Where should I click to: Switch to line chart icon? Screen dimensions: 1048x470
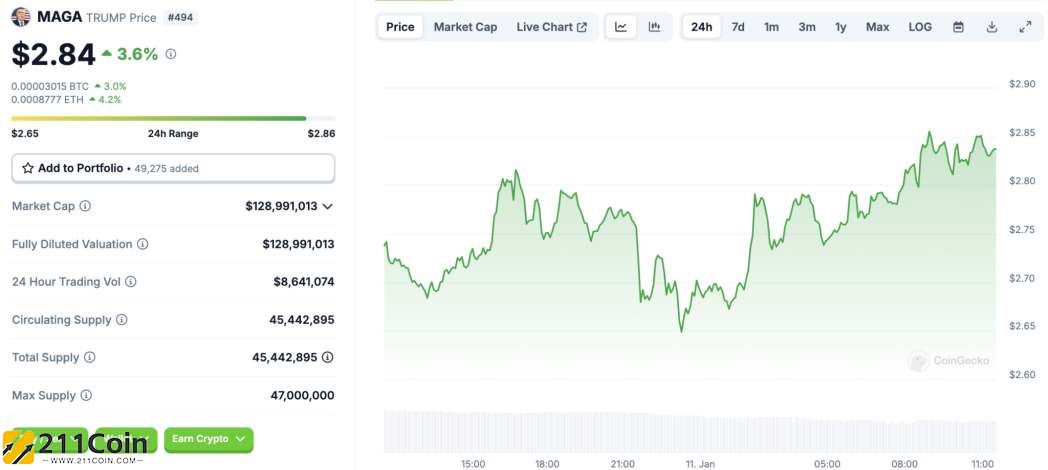point(621,27)
